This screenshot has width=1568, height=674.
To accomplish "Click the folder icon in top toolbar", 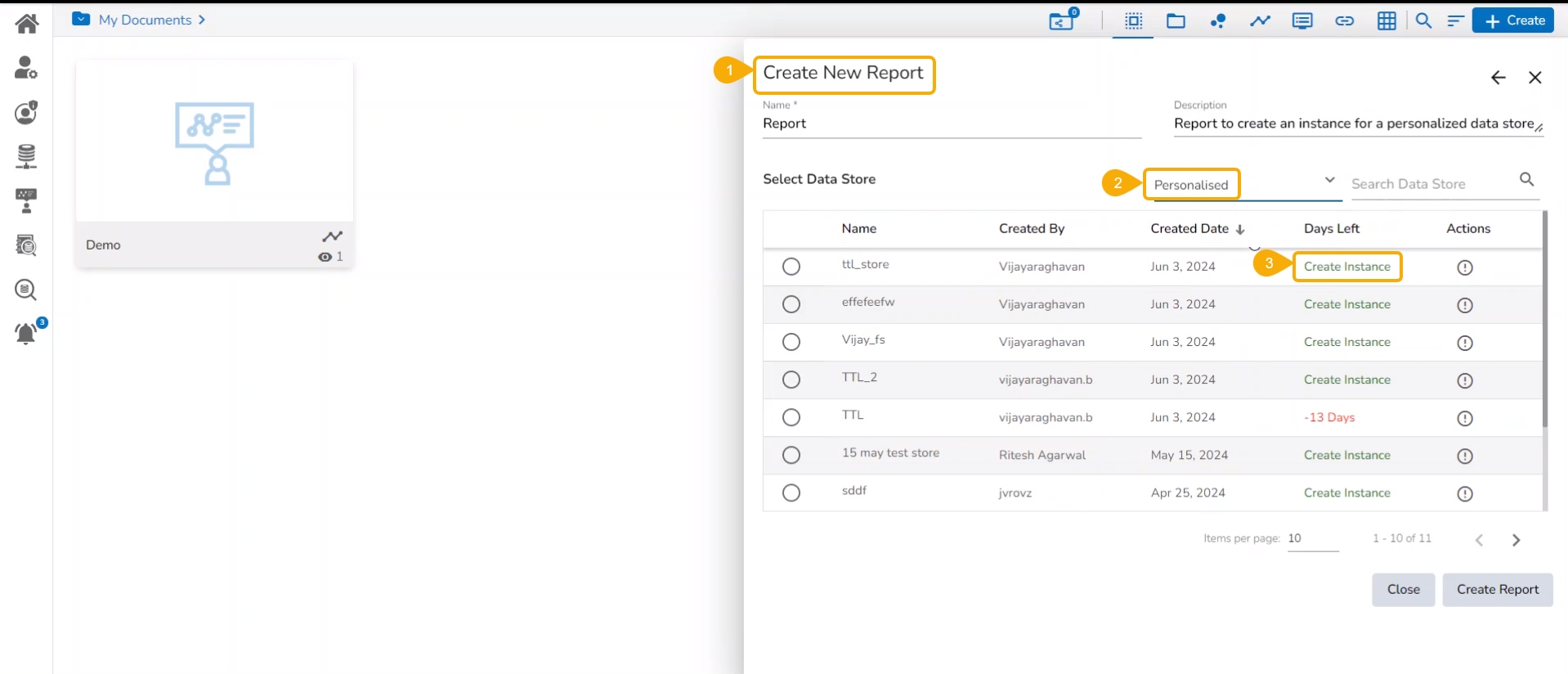I will pyautogui.click(x=1176, y=21).
